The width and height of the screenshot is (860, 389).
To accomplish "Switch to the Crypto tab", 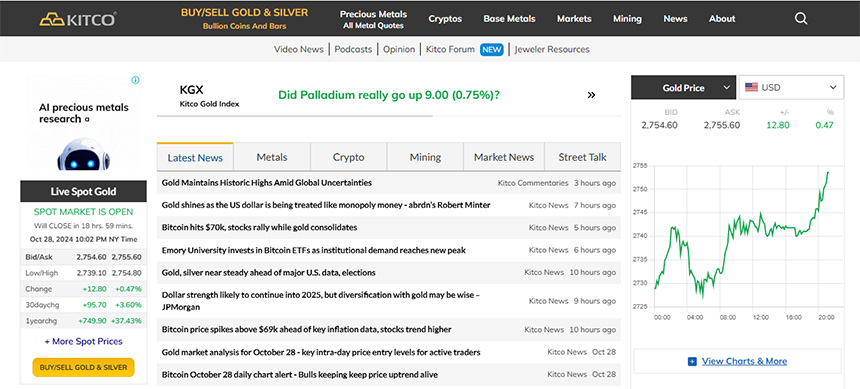I will point(349,157).
